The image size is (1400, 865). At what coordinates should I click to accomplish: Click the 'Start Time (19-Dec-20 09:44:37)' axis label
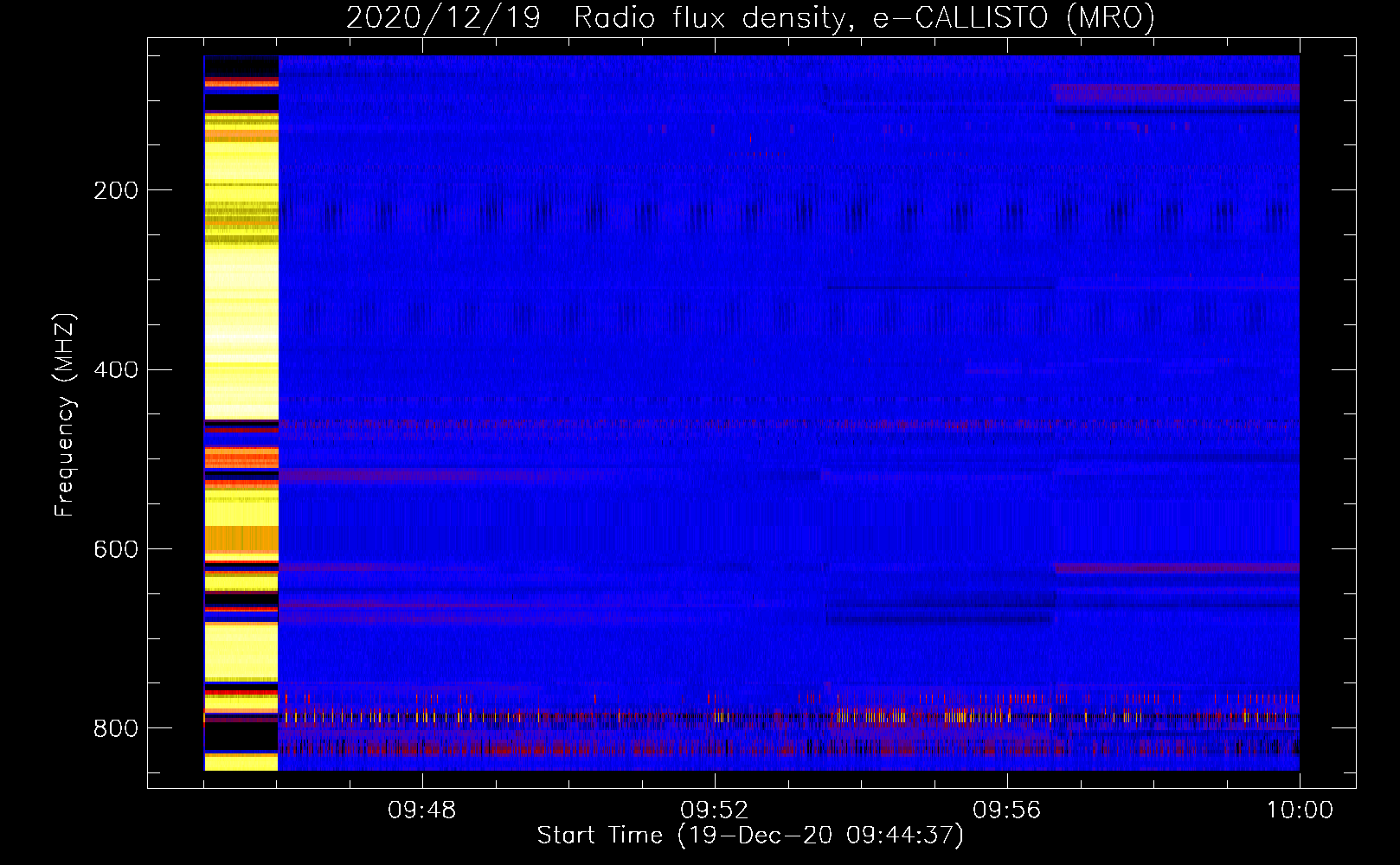coord(750,836)
